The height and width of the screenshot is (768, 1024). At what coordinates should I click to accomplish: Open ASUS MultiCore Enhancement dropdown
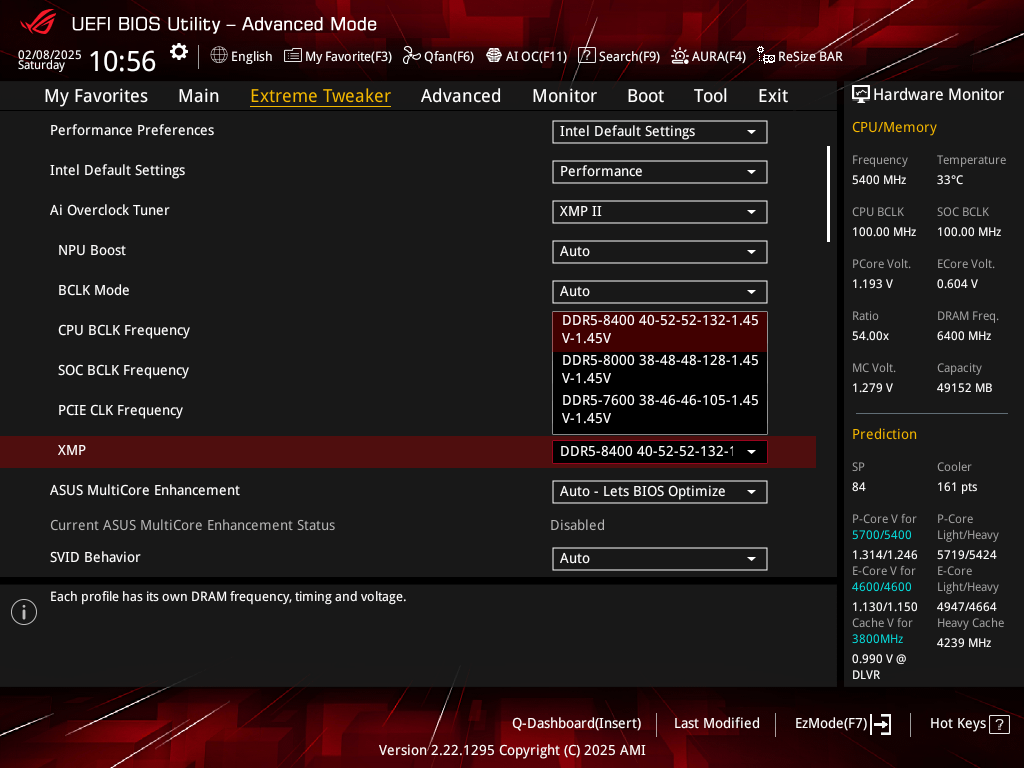coord(659,491)
